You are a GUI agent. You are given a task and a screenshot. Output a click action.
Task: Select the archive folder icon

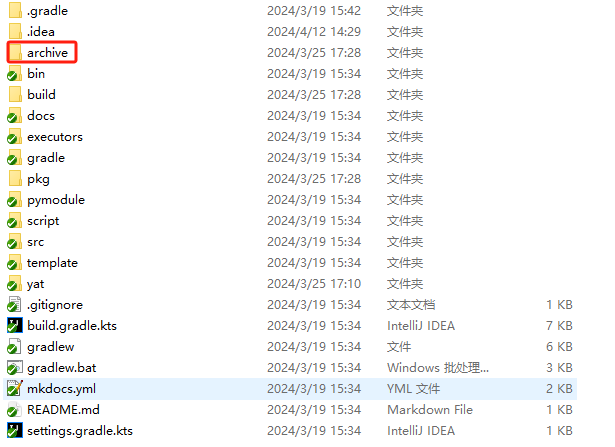[x=15, y=53]
